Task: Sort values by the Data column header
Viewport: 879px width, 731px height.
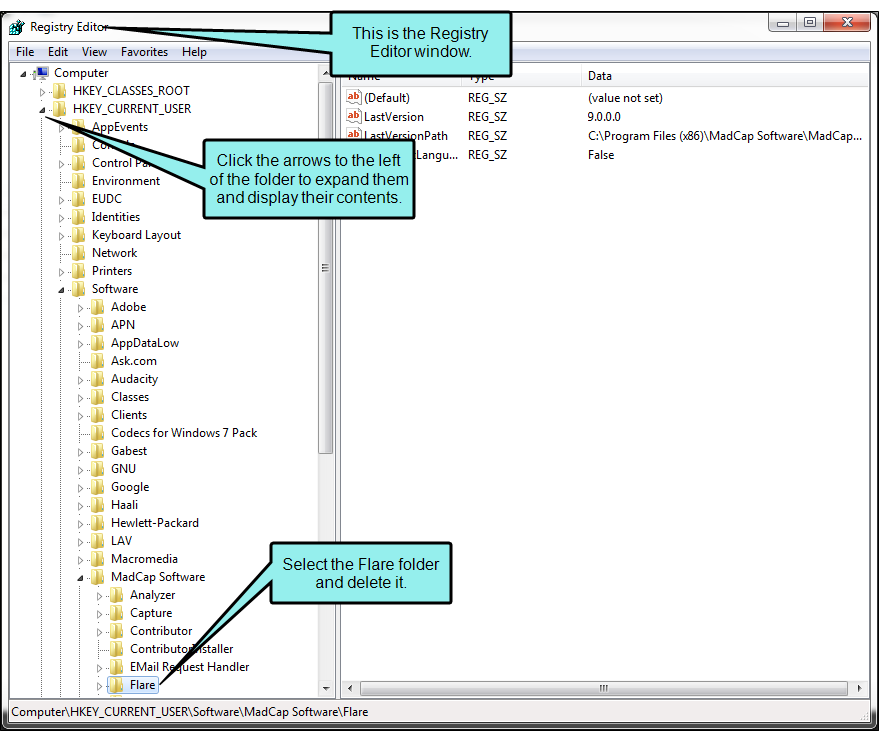Action: (600, 76)
